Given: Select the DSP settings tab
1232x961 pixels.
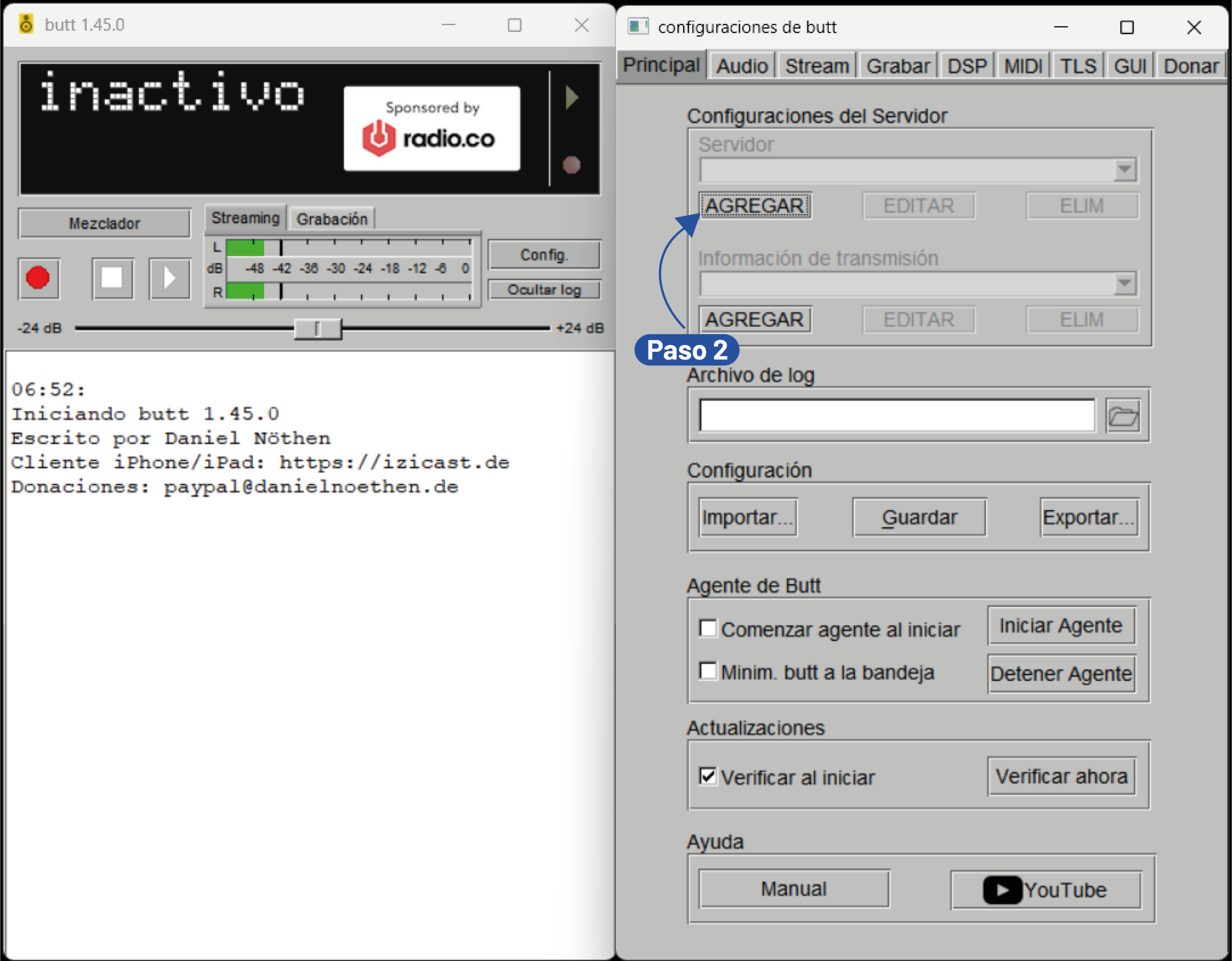Looking at the screenshot, I should click(x=966, y=66).
